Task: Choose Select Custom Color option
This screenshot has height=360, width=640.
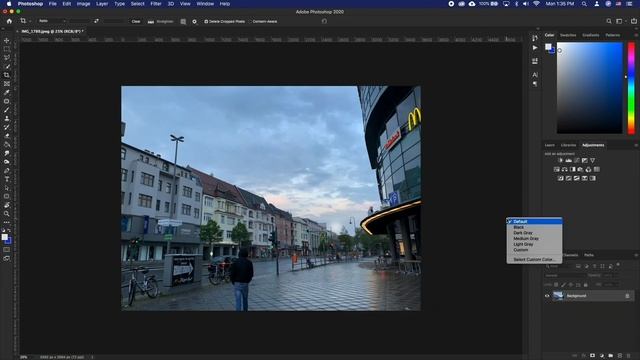Action: click(534, 259)
